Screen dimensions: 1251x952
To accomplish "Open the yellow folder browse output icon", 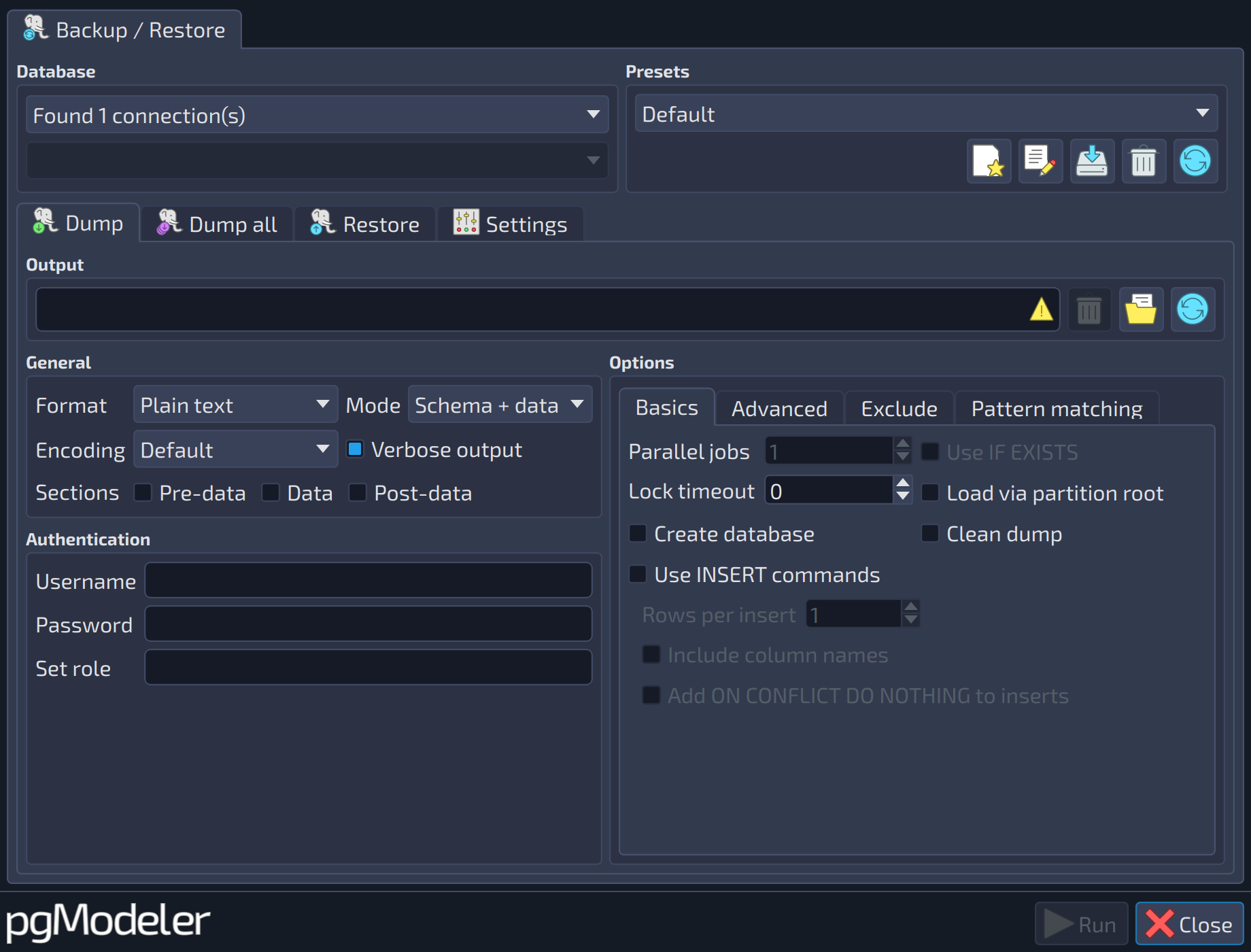I will [1141, 310].
